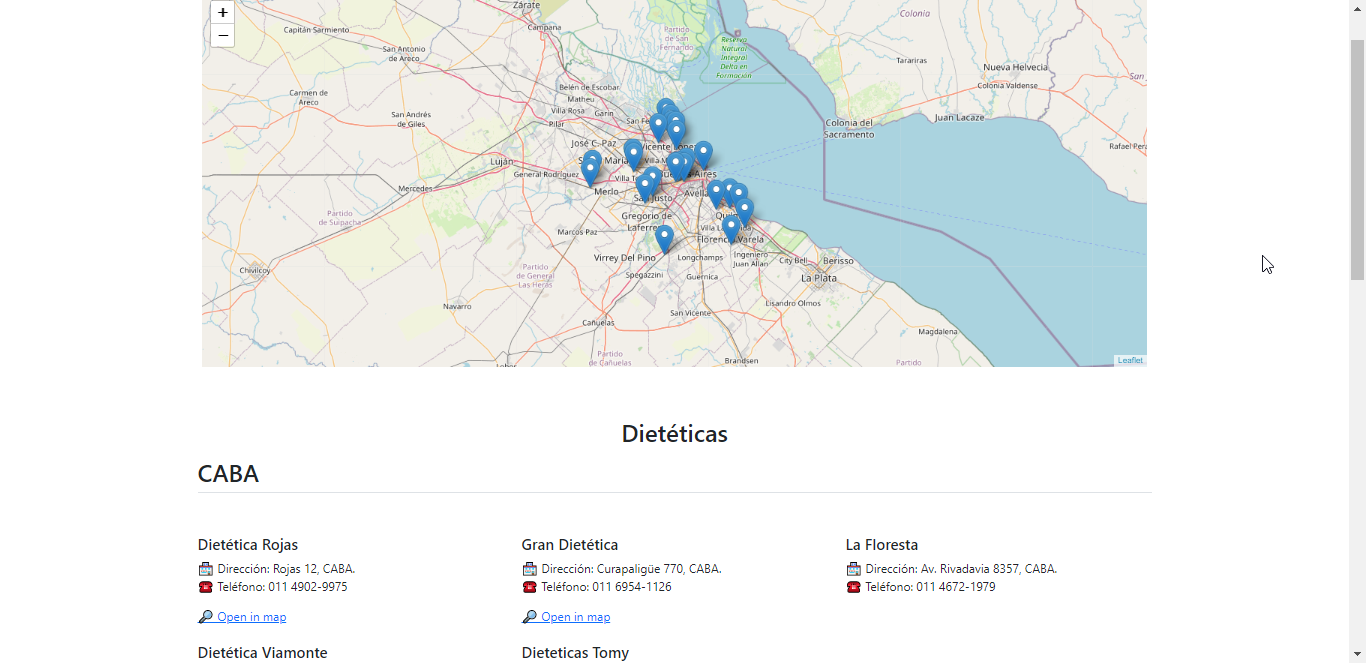
Task: Click the address Rojas 12, CABA
Action: point(314,569)
